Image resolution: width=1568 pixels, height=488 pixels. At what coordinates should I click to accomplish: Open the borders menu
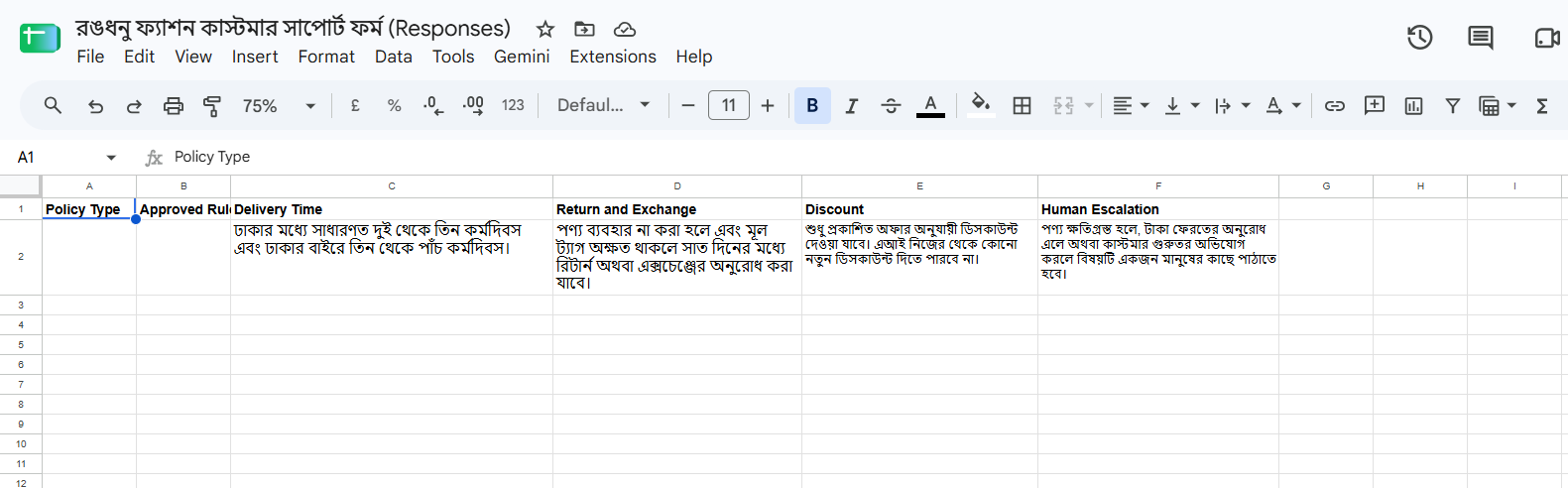pyautogui.click(x=1023, y=105)
